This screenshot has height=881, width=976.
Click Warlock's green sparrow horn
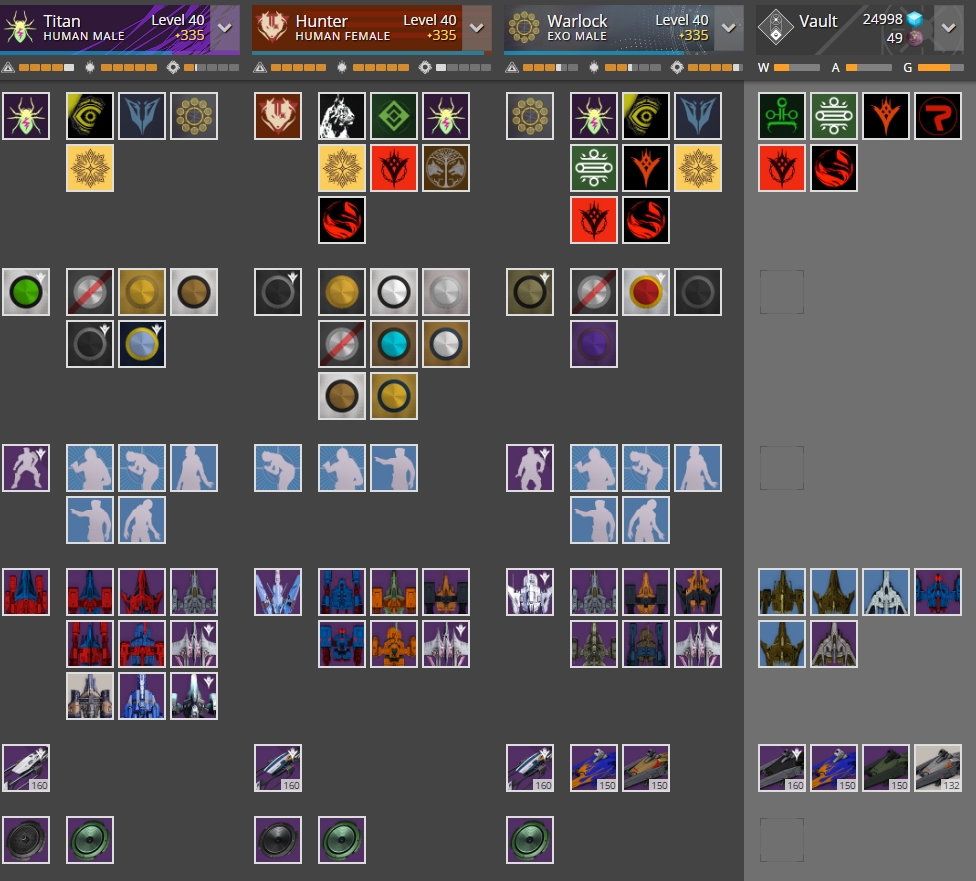pos(530,840)
